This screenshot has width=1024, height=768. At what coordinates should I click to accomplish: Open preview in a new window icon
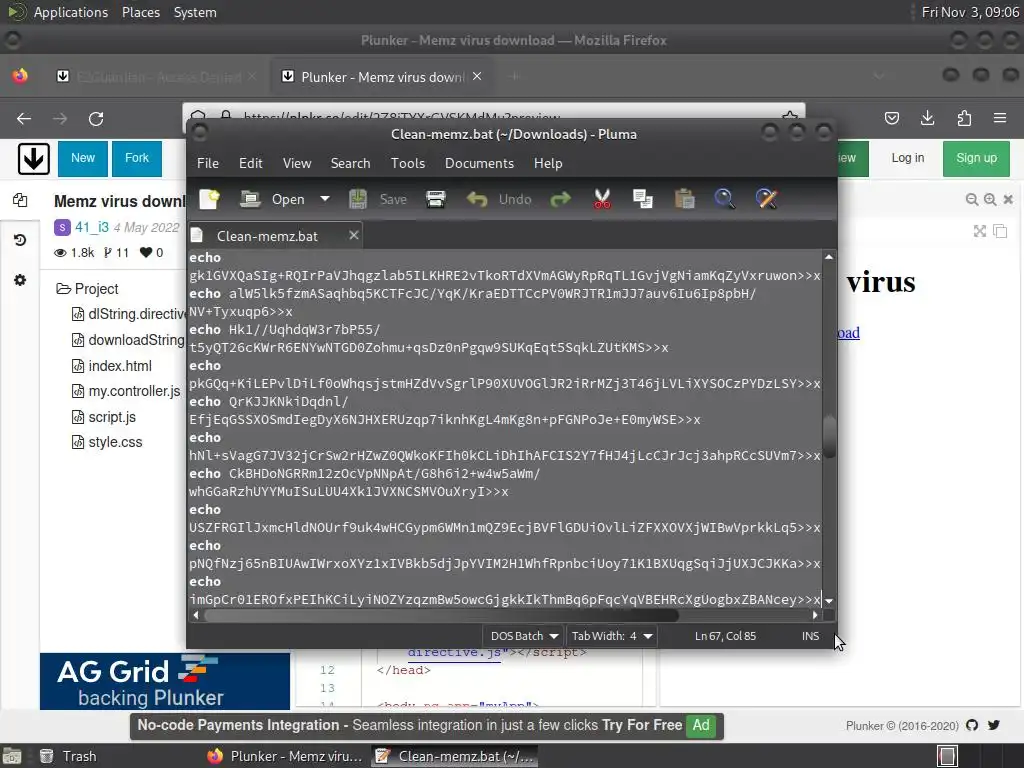coord(1000,231)
